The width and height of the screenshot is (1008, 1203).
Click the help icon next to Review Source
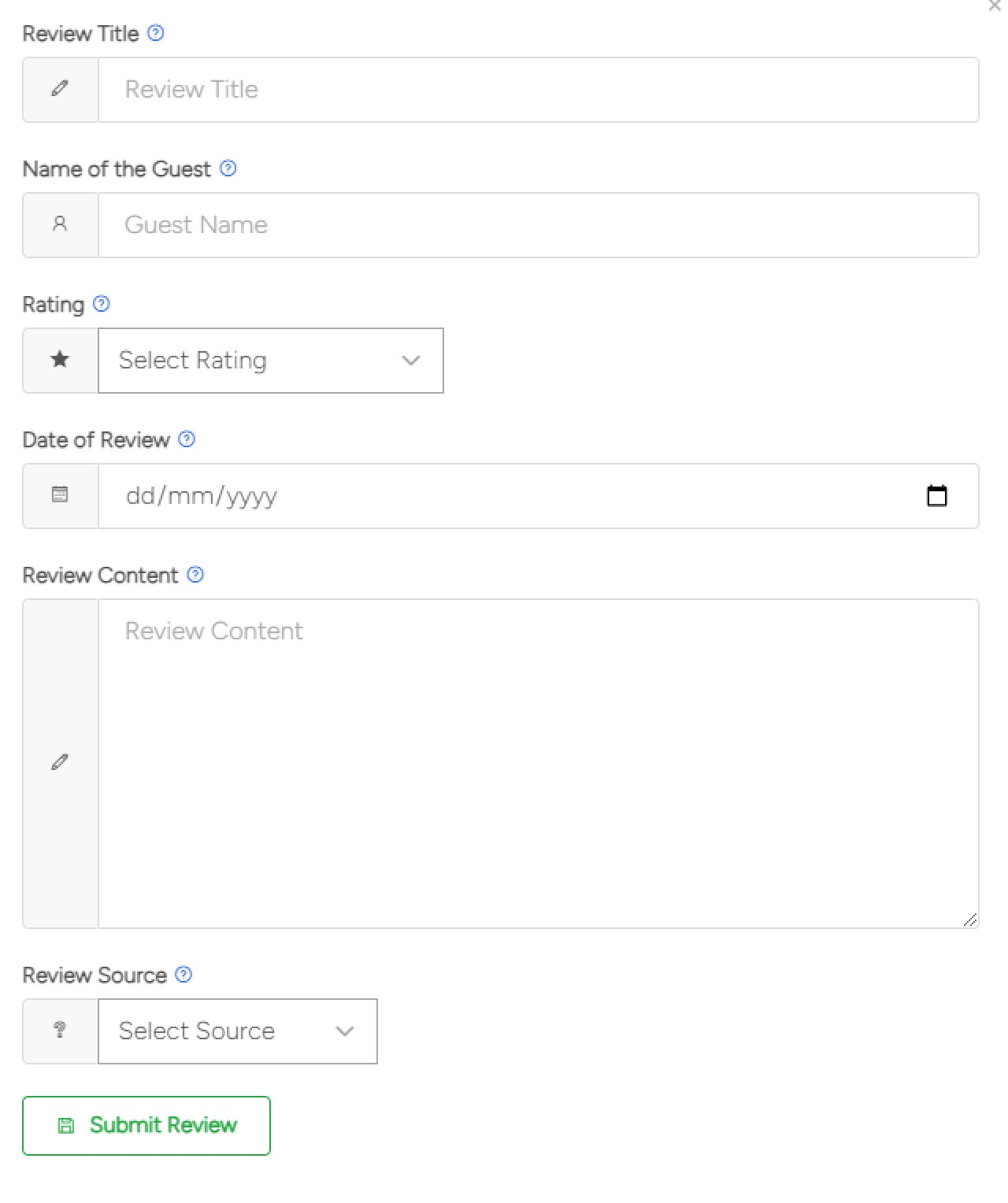tap(183, 975)
